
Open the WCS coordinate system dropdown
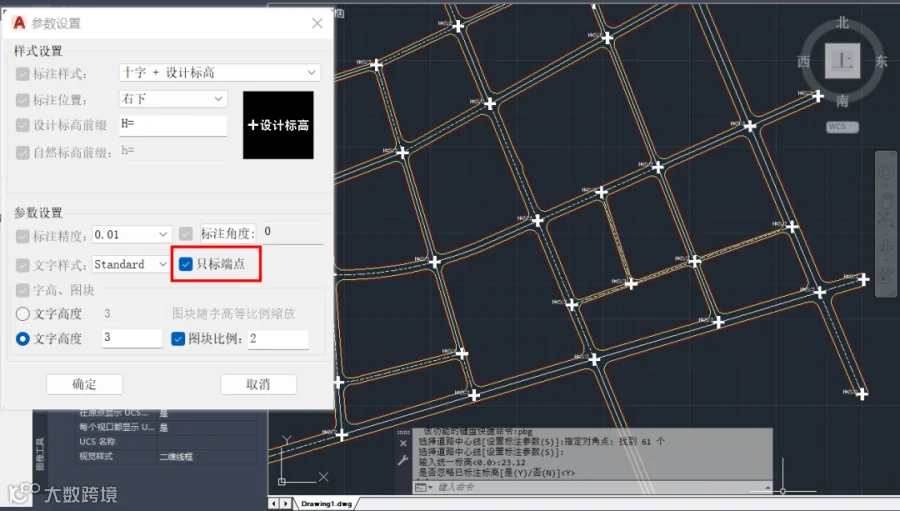[x=842, y=126]
